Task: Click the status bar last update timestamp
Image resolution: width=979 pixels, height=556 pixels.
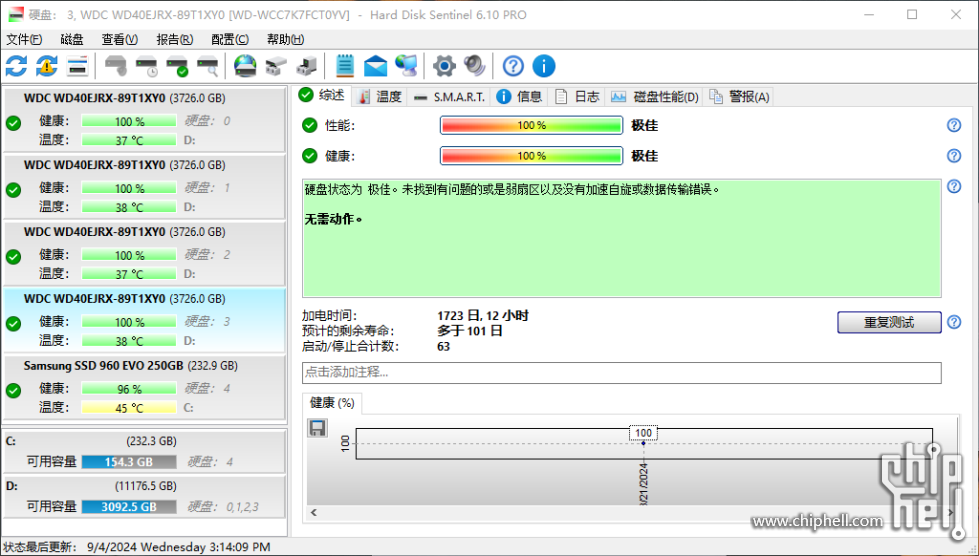Action: pyautogui.click(x=179, y=547)
